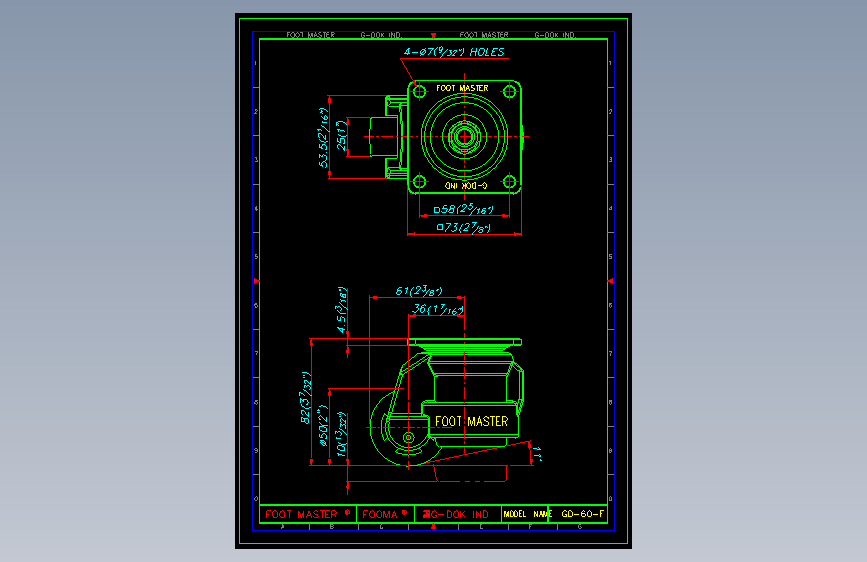867x562 pixels.
Task: Select the 36(1 7/16") dimension text
Action: click(438, 309)
